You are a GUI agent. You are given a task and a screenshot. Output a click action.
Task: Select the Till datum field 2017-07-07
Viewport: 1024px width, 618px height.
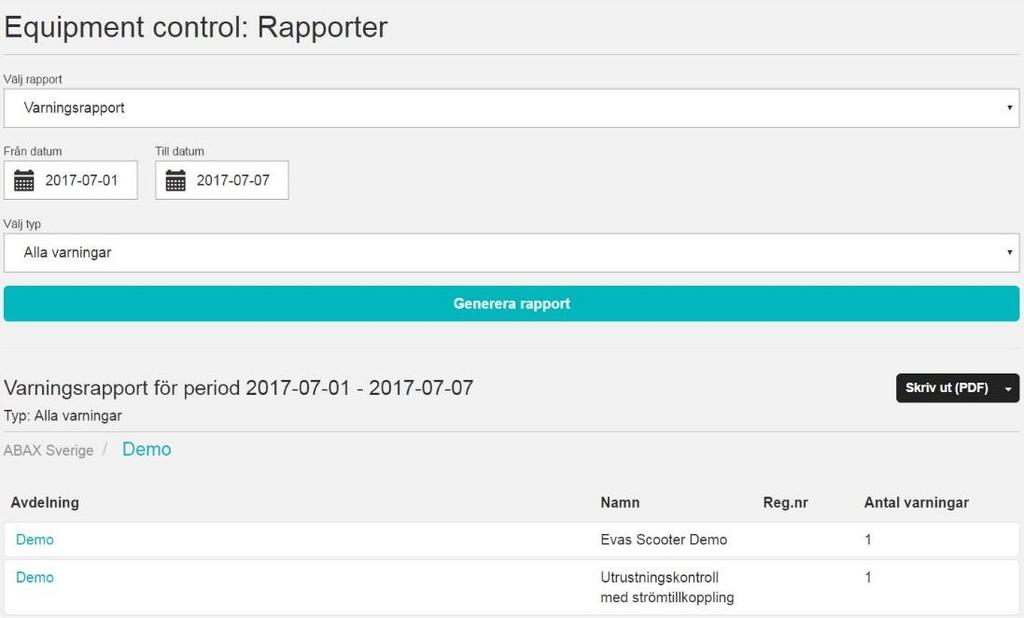[x=222, y=180]
